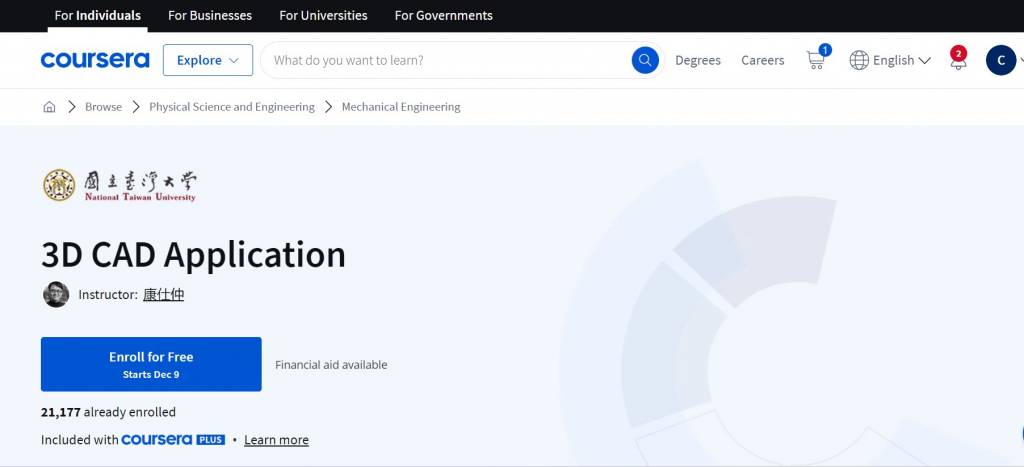Open the shopping cart
The image size is (1024, 467).
816,60
